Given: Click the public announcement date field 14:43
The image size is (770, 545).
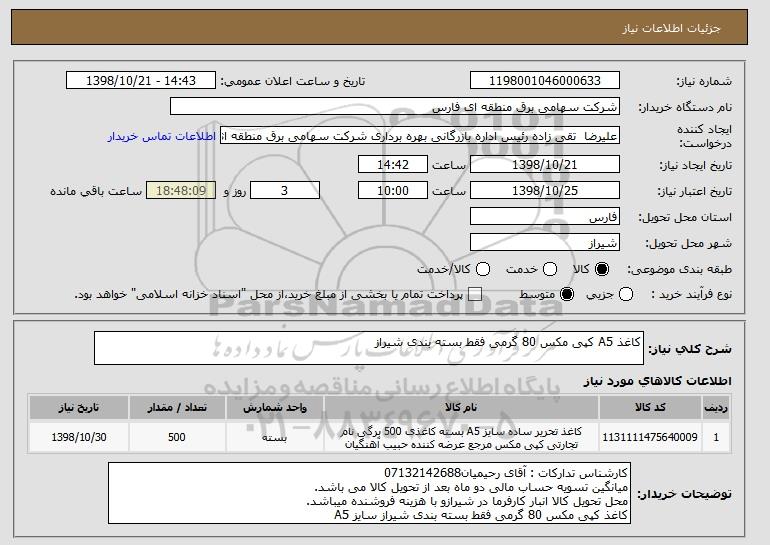Looking at the screenshot, I should pos(141,81).
